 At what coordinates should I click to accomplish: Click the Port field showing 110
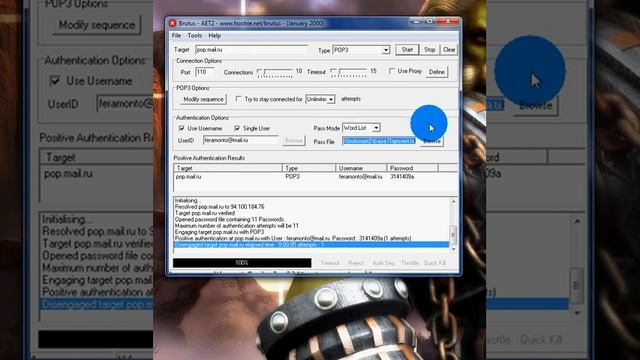coord(204,72)
